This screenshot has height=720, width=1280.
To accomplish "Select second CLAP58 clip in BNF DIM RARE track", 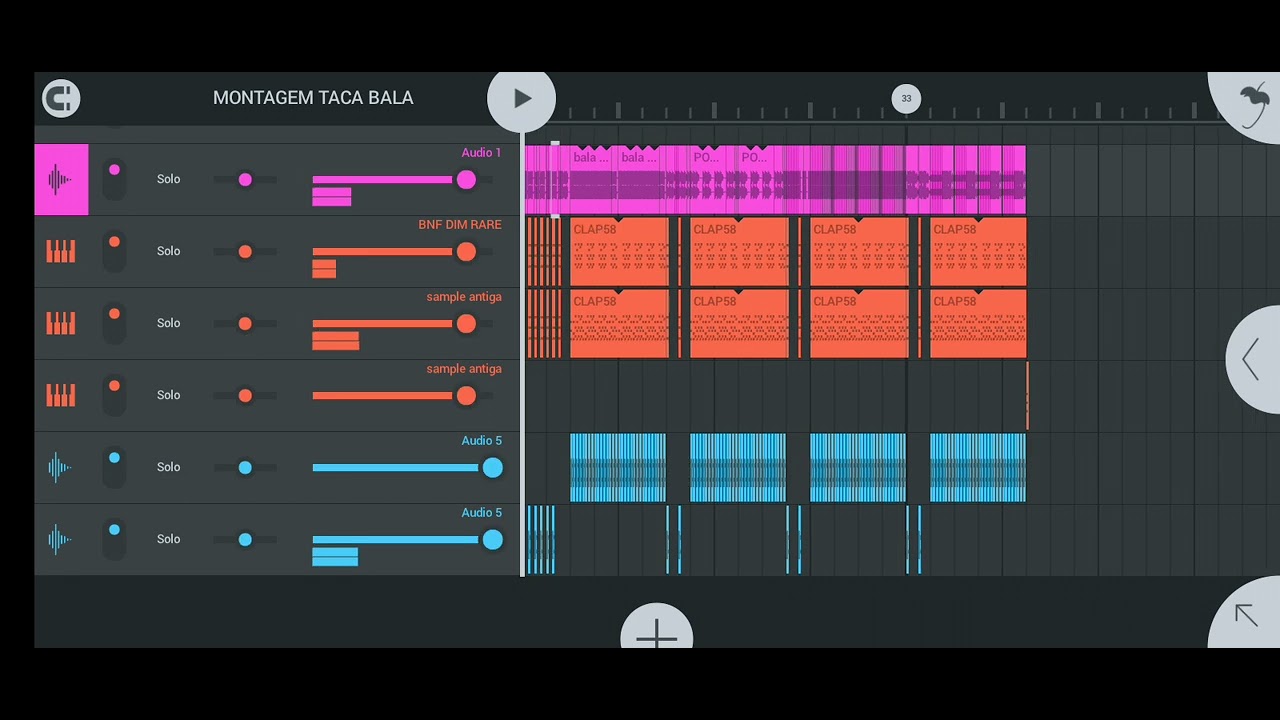I will pyautogui.click(x=739, y=252).
